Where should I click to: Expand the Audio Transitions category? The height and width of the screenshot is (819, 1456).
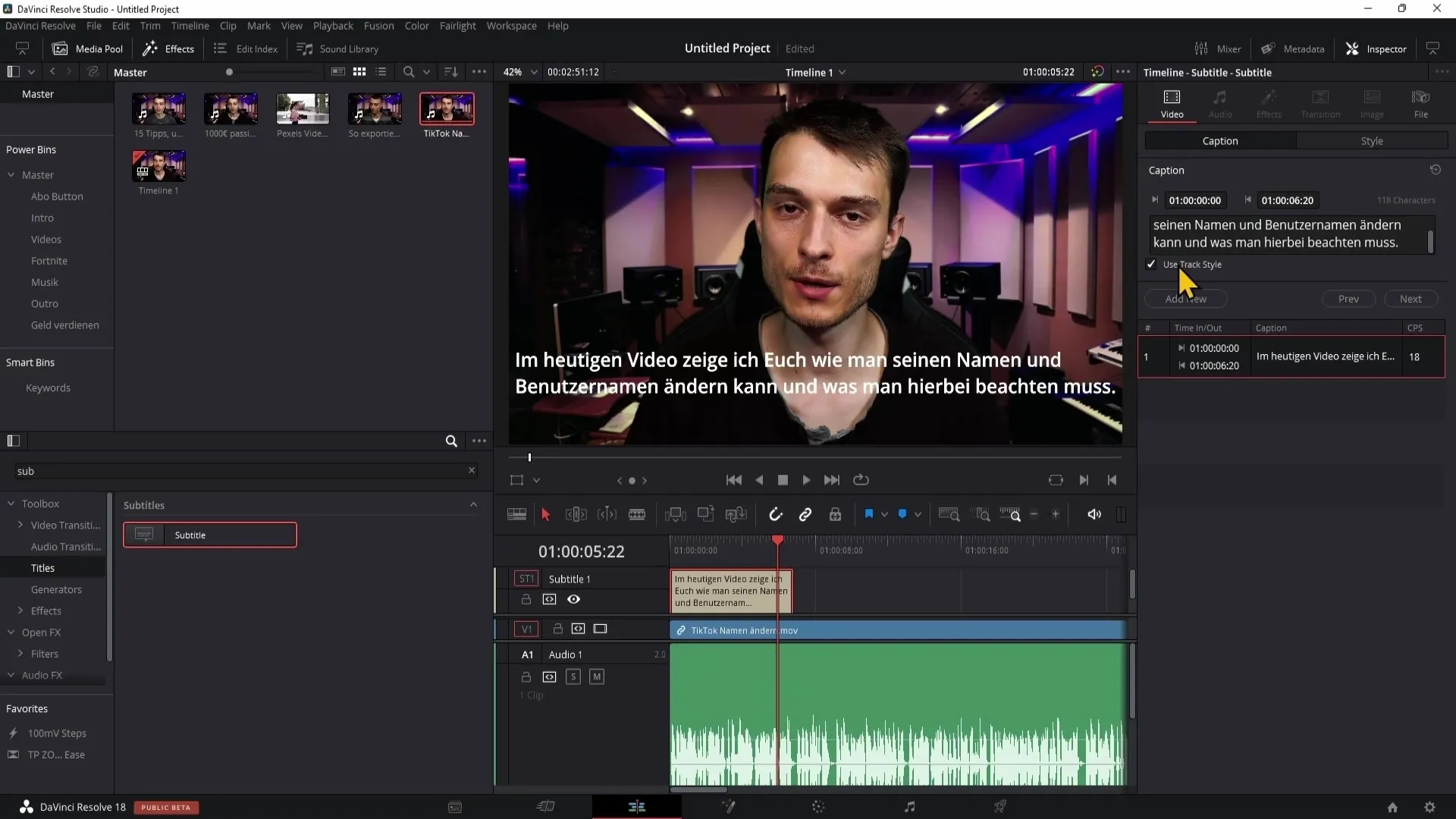(65, 546)
